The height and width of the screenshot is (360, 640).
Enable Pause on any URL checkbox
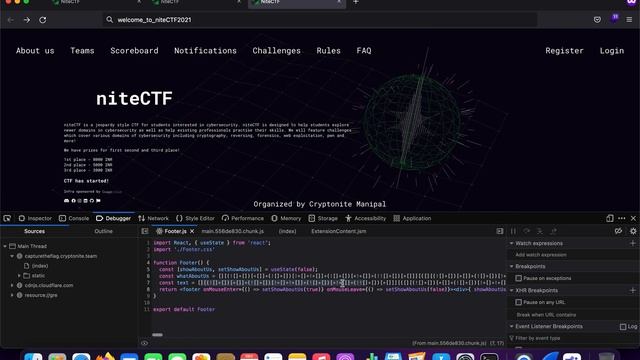(518, 302)
